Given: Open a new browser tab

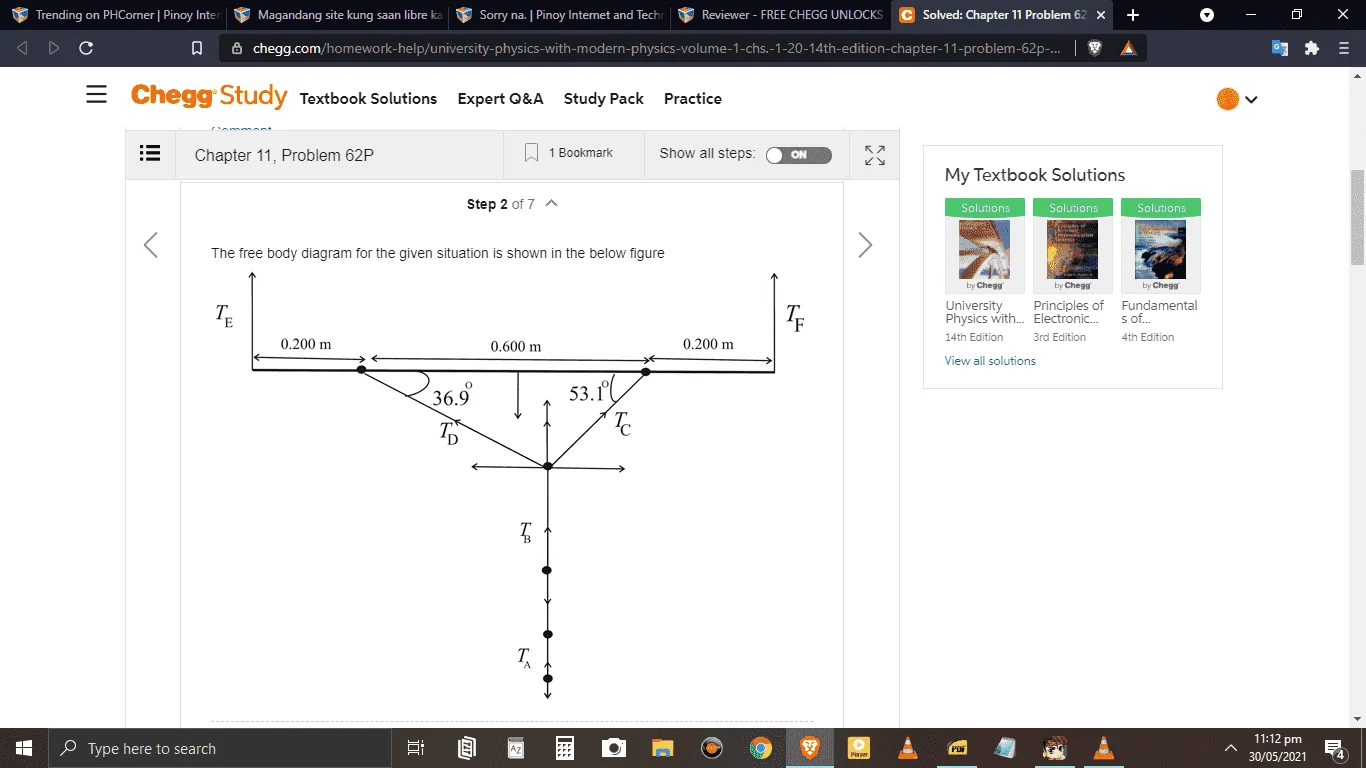Looking at the screenshot, I should coord(1132,15).
